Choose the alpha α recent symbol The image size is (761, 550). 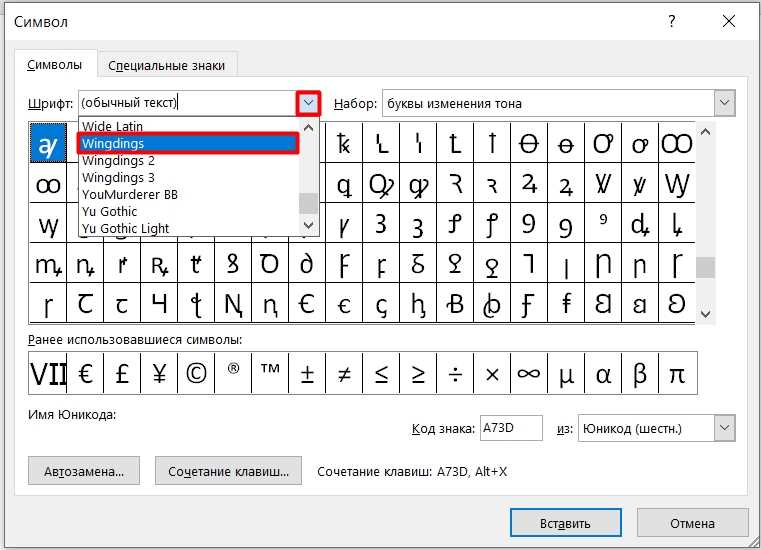(603, 373)
